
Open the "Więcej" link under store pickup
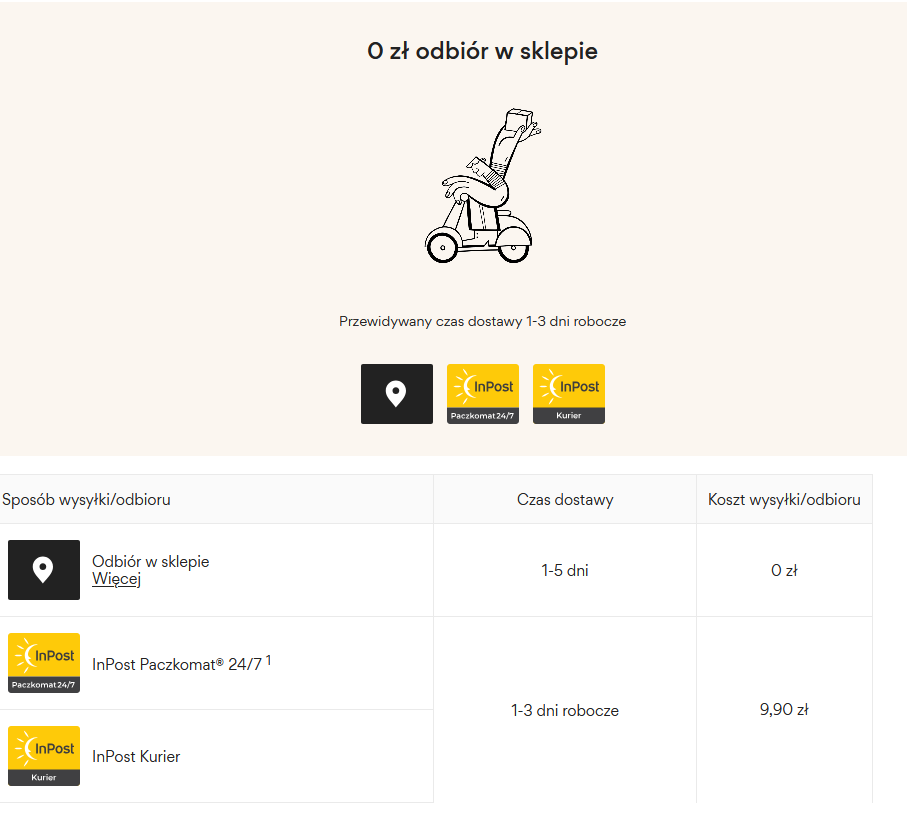coord(116,579)
